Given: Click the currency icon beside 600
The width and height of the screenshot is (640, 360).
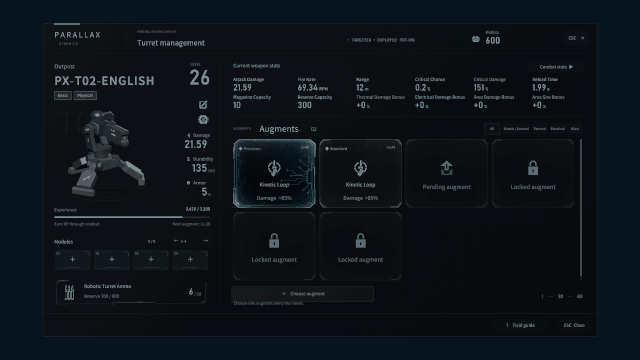Looking at the screenshot, I should 476,39.
